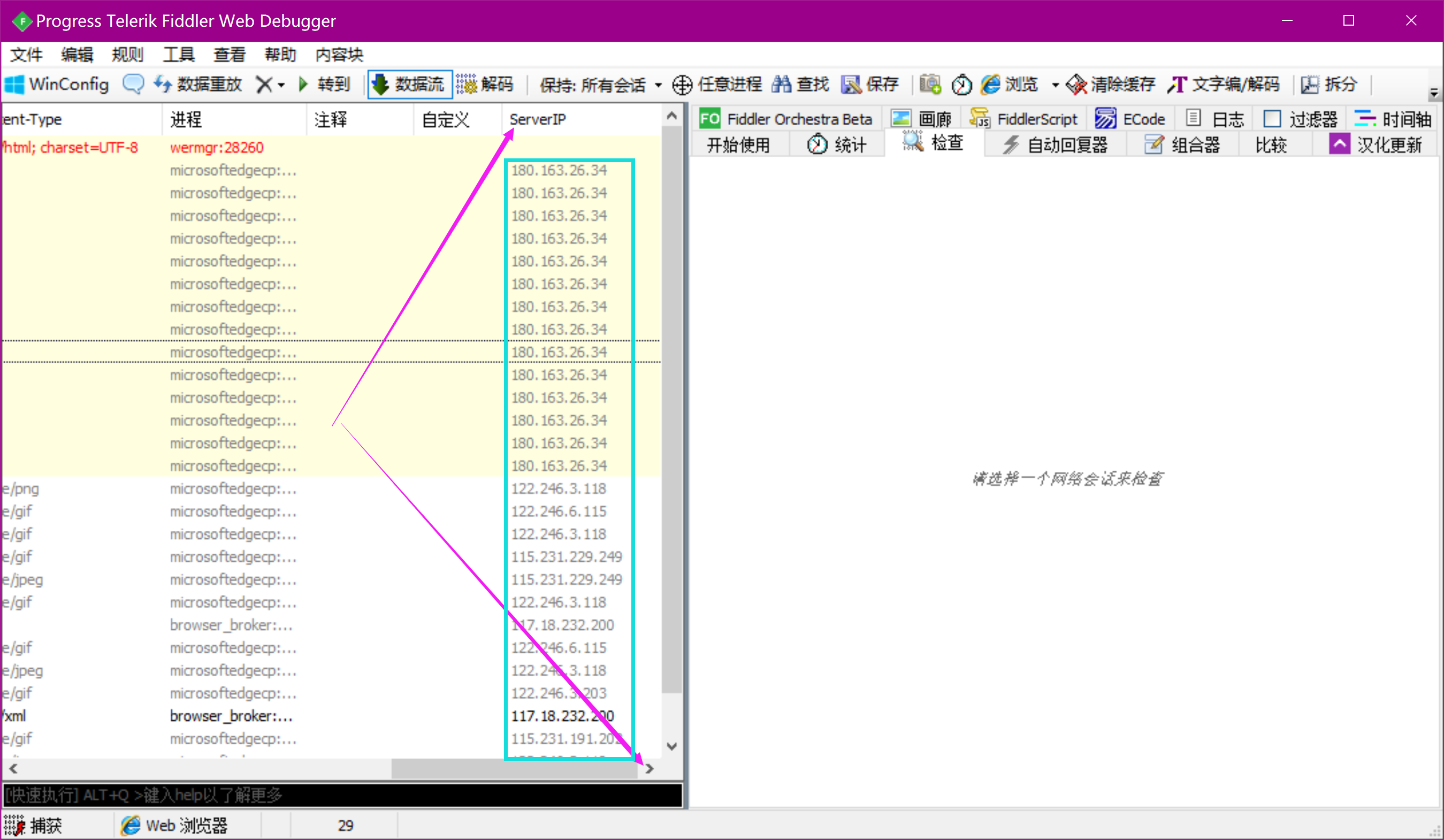Image resolution: width=1444 pixels, height=840 pixels.
Task: Focus the QuickExec command input box
Action: coord(342,795)
